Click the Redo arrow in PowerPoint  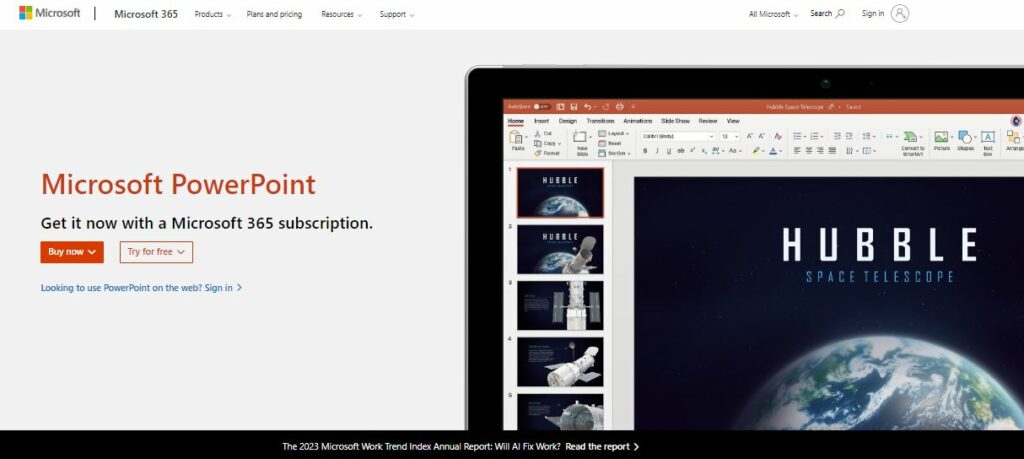(605, 106)
